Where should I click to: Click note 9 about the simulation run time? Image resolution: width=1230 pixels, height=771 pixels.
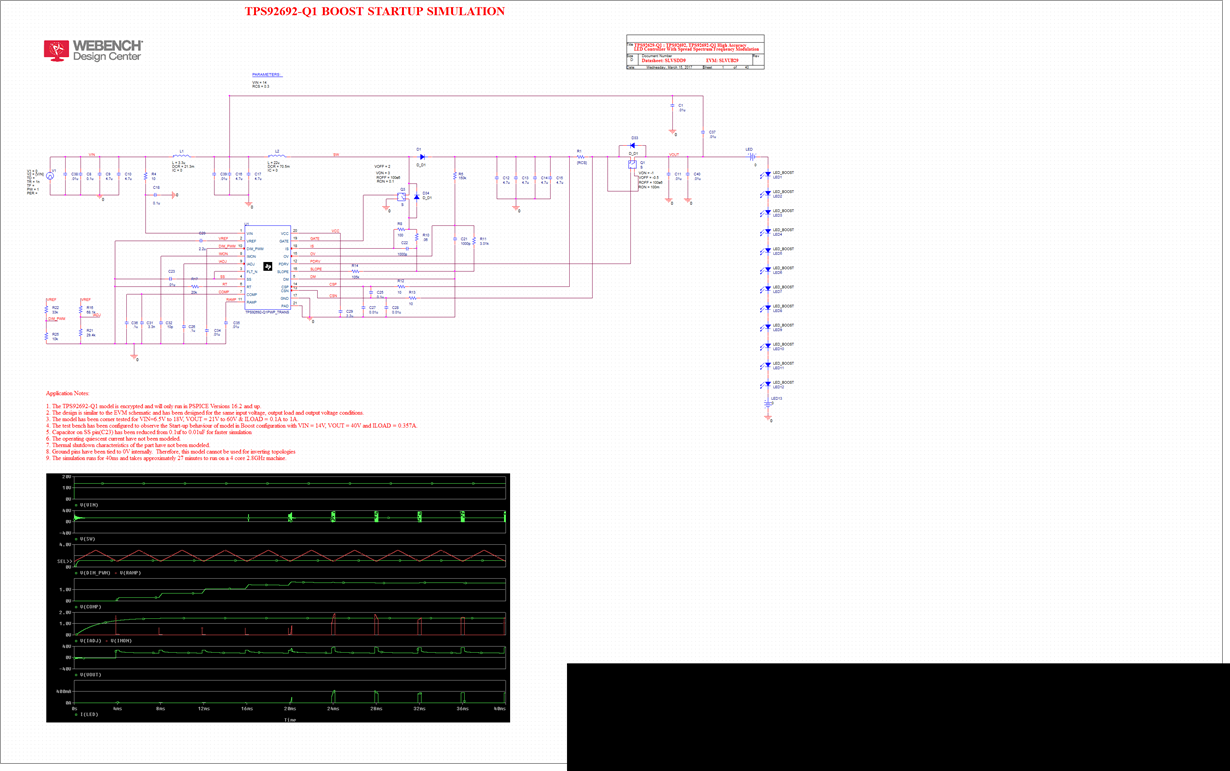[x=166, y=458]
